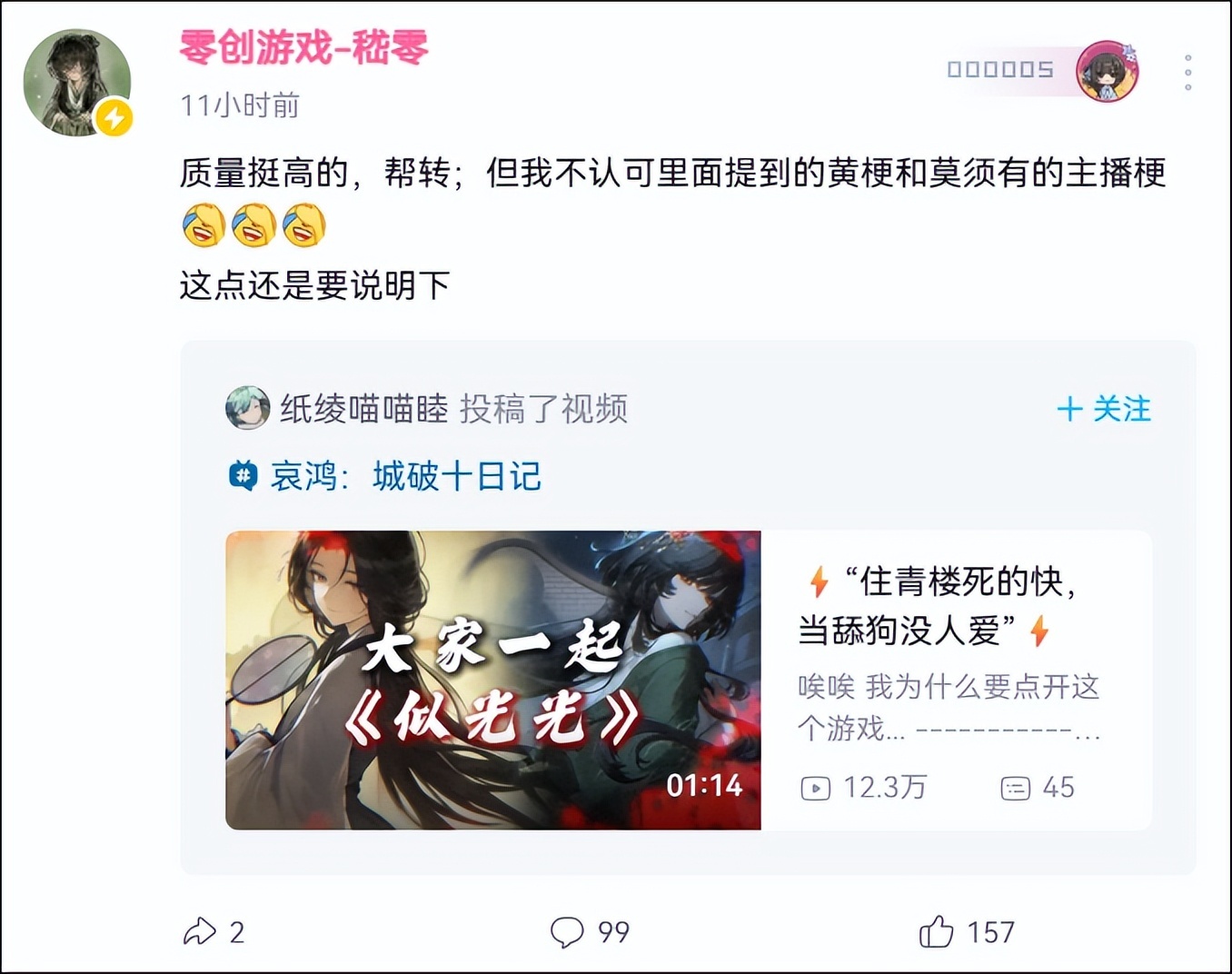The width and height of the screenshot is (1232, 974).
Task: Click the danmaku count icon beside 45
Action: click(x=1015, y=788)
